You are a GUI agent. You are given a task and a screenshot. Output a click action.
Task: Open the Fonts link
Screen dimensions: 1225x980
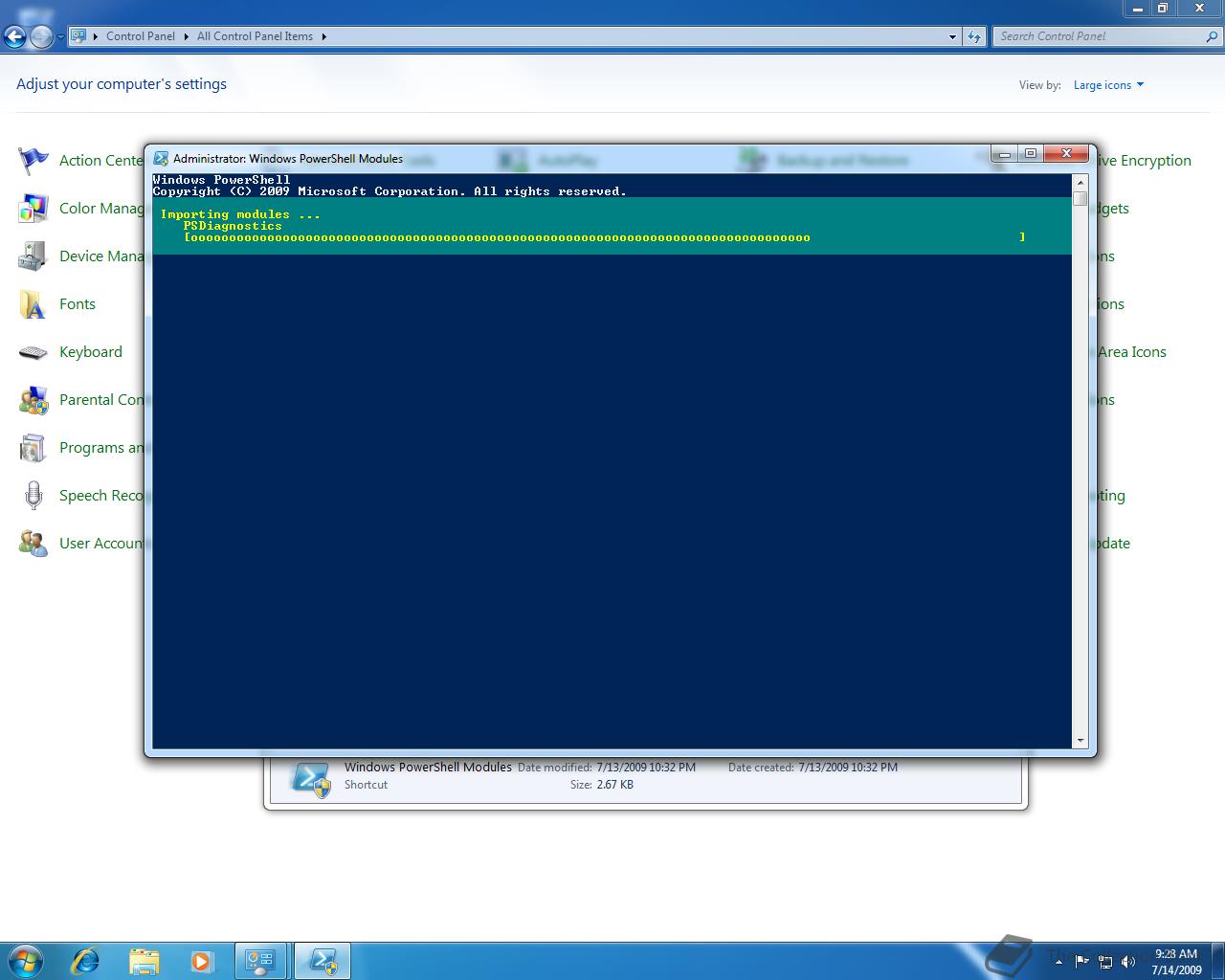[x=78, y=304]
